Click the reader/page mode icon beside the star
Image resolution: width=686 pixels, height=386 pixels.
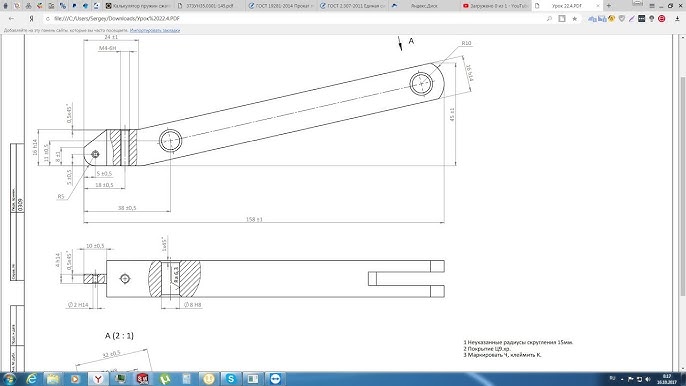(562, 19)
